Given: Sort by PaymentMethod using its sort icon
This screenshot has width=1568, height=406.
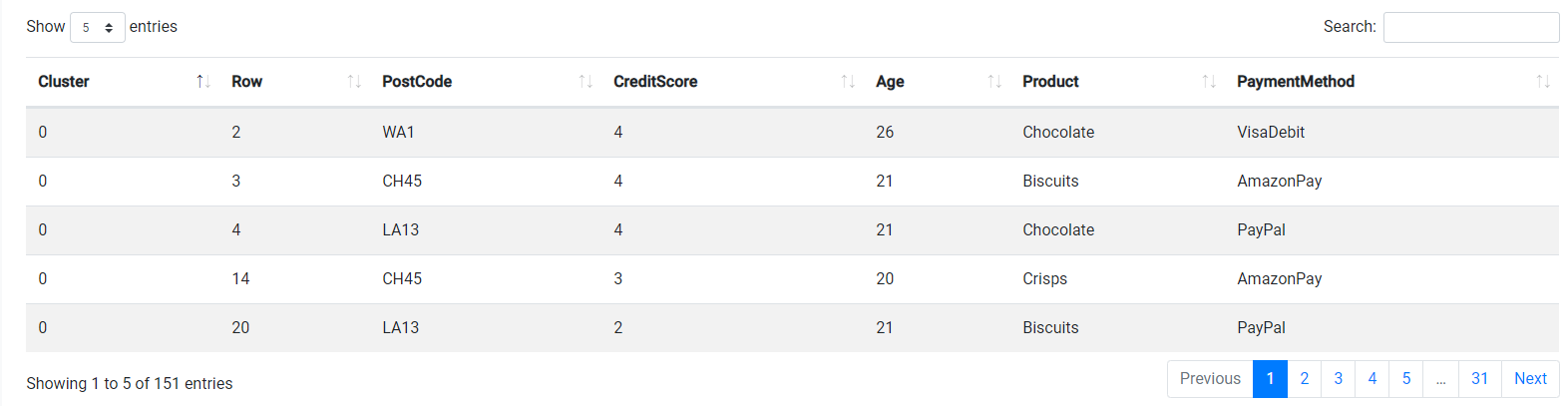Looking at the screenshot, I should 1543,82.
